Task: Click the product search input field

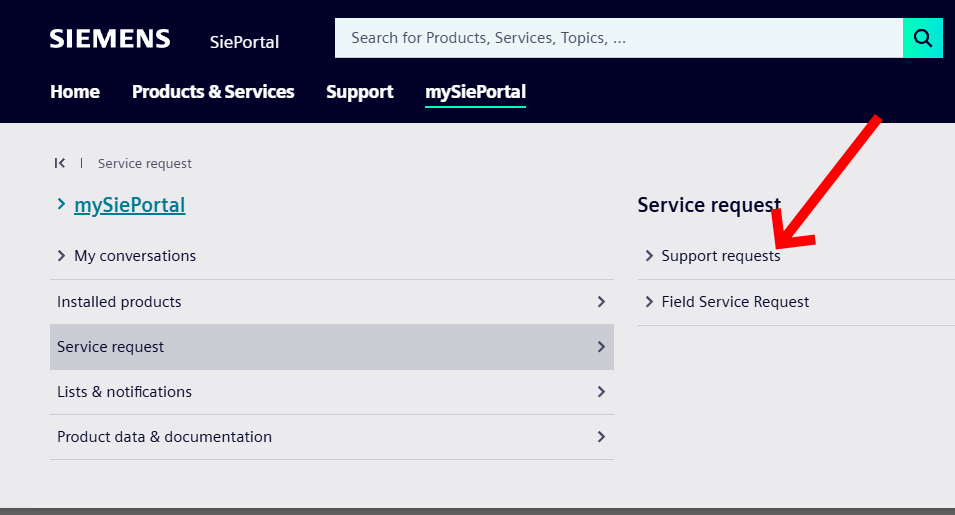Action: pyautogui.click(x=618, y=38)
